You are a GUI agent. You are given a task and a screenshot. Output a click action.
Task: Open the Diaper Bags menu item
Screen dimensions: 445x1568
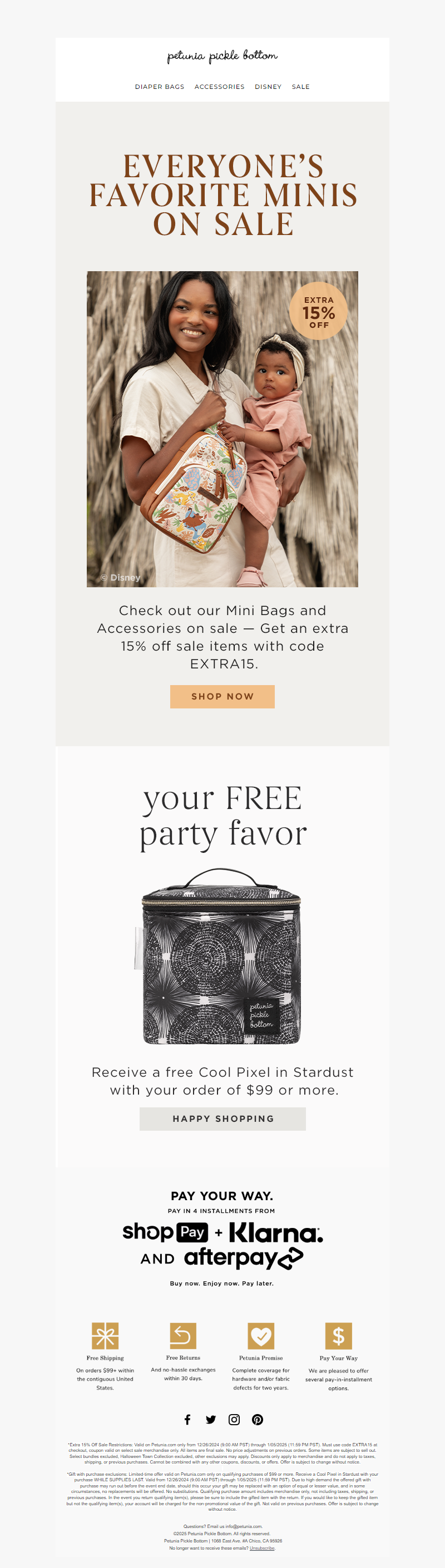coord(160,87)
